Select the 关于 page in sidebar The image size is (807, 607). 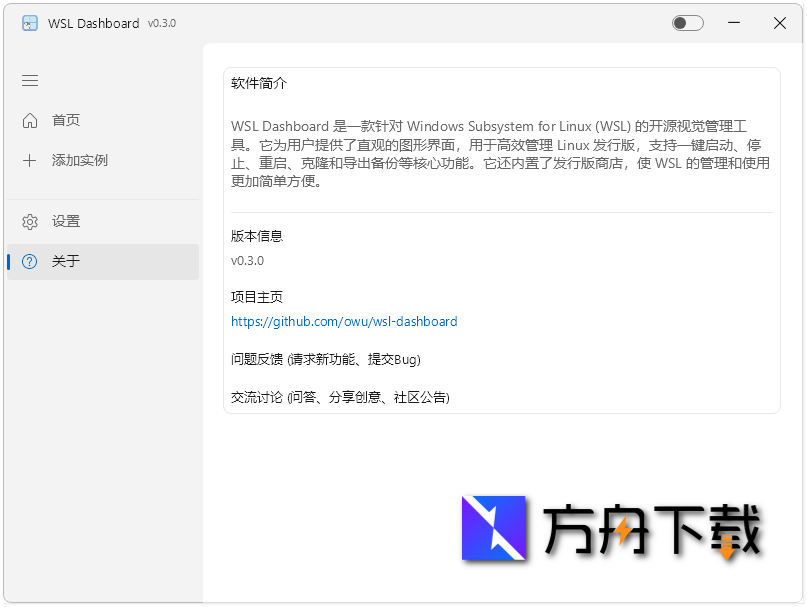pos(66,261)
